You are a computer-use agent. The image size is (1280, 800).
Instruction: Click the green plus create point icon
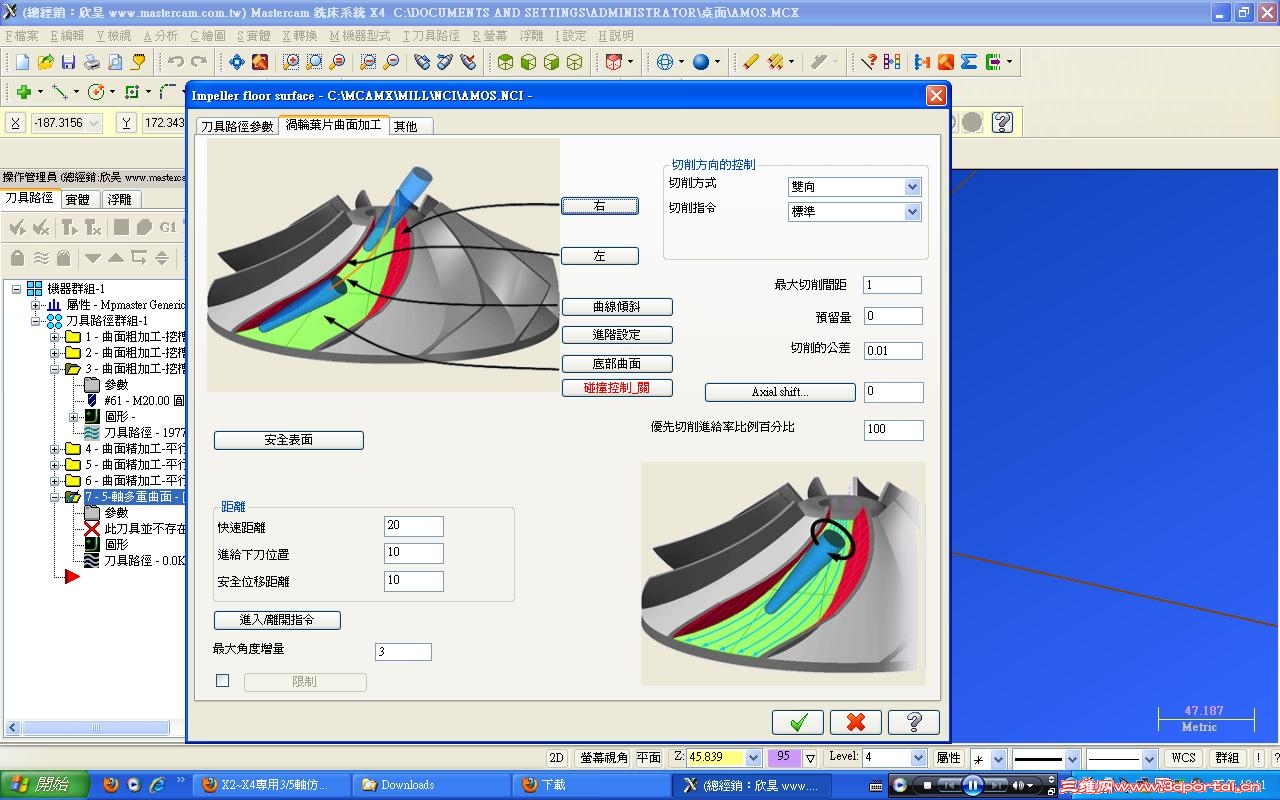pyautogui.click(x=23, y=92)
